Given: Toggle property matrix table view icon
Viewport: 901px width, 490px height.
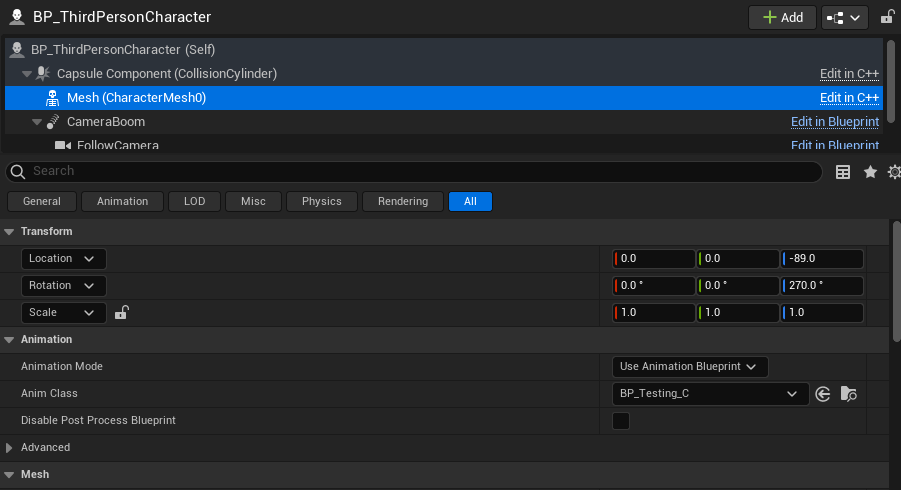Looking at the screenshot, I should 843,172.
